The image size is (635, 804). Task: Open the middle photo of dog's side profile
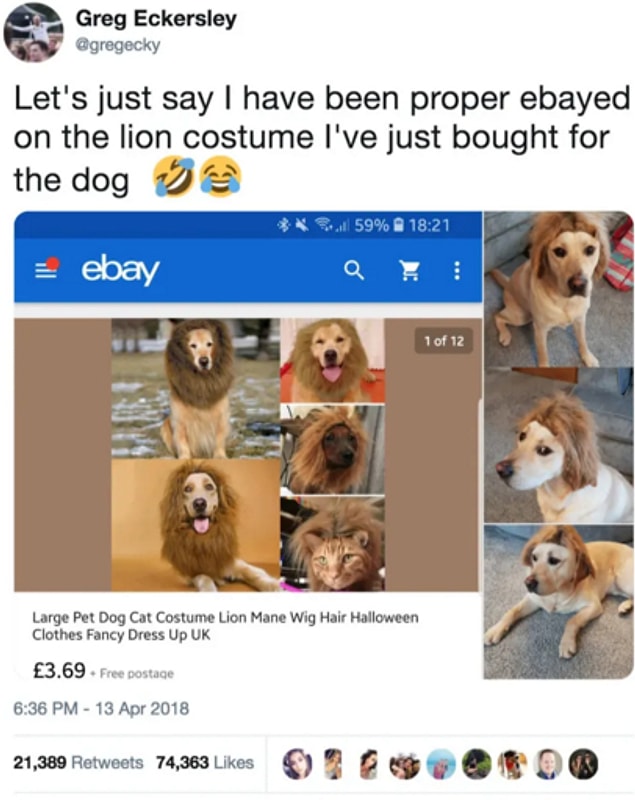click(559, 446)
